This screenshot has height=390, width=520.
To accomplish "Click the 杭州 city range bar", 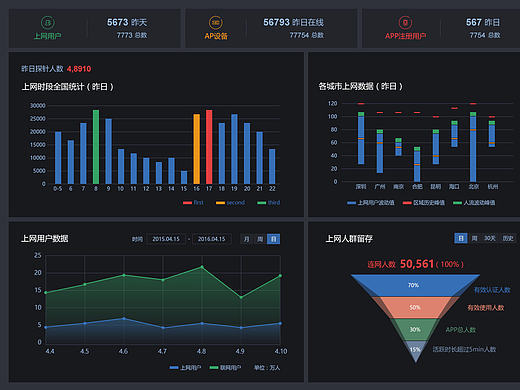I will pyautogui.click(x=492, y=134).
